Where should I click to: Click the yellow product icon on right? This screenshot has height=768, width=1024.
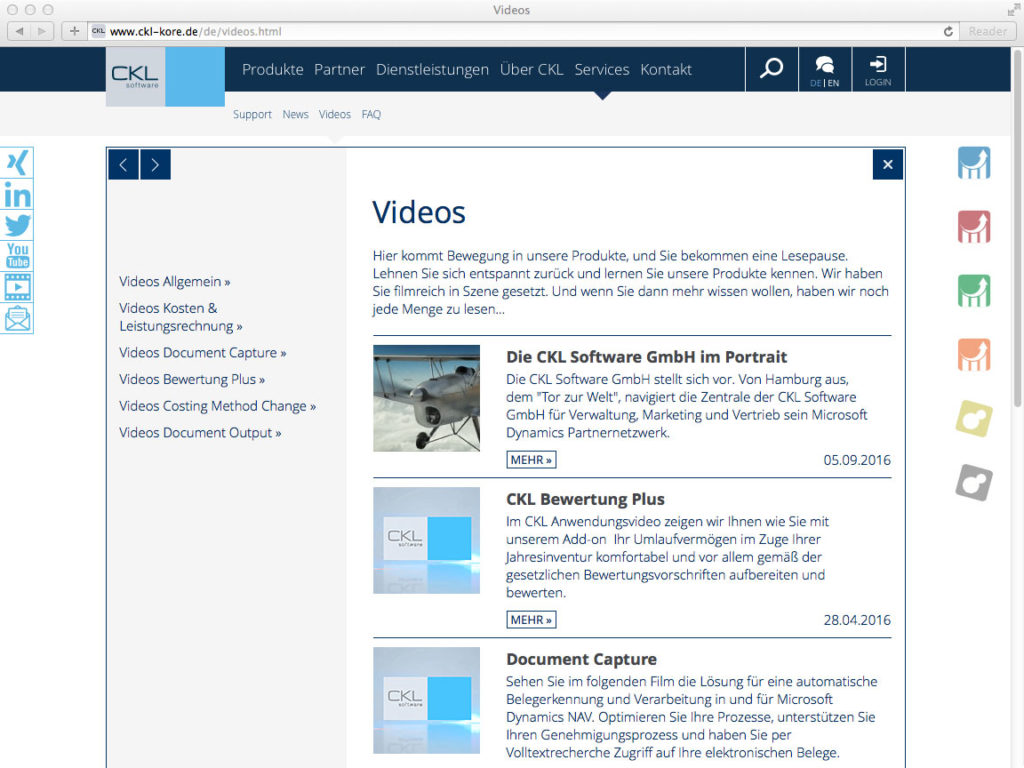tap(974, 419)
